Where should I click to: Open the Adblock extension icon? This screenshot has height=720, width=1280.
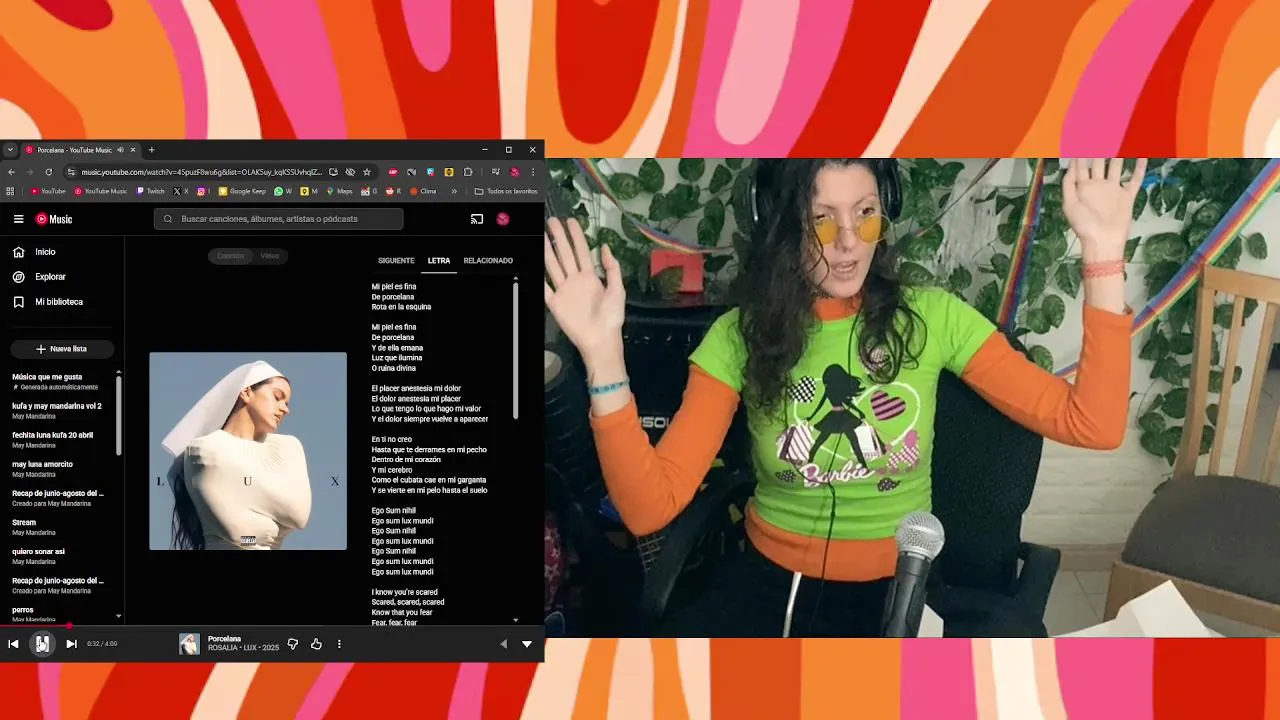393,172
